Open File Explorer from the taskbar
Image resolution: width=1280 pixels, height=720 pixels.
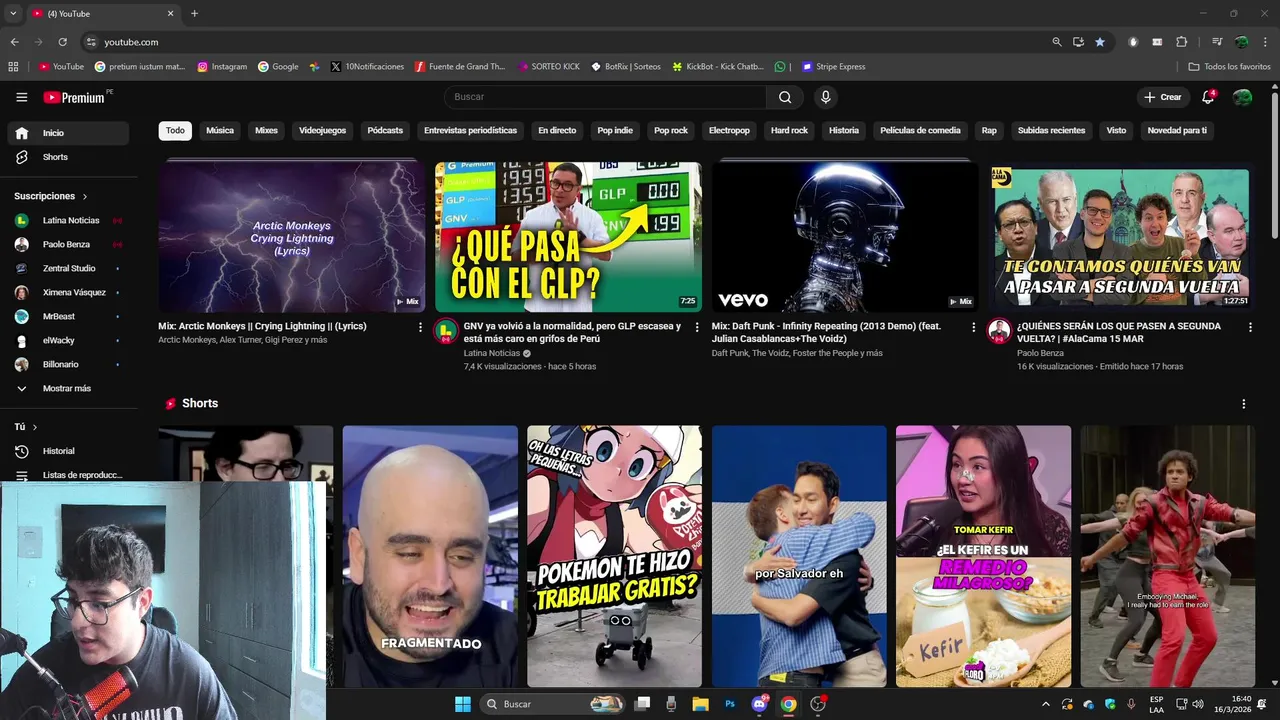click(700, 704)
